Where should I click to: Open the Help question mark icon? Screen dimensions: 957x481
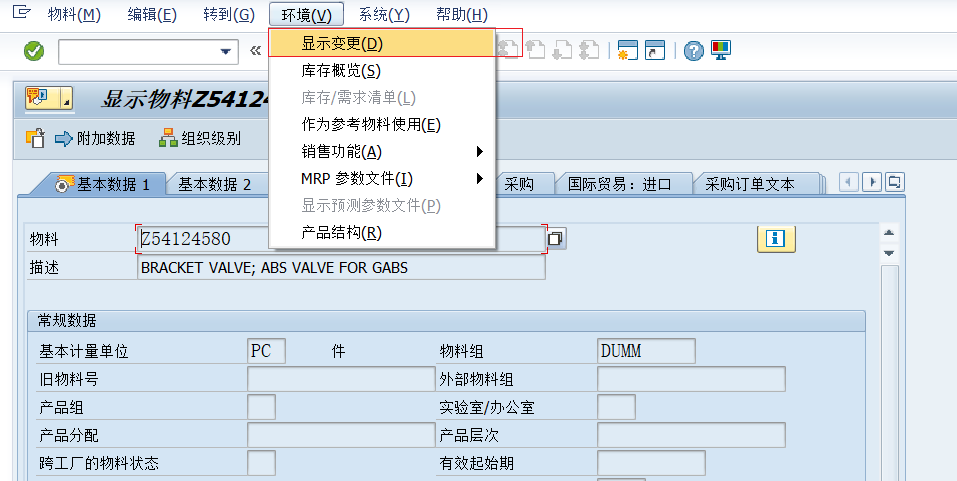pyautogui.click(x=693, y=51)
